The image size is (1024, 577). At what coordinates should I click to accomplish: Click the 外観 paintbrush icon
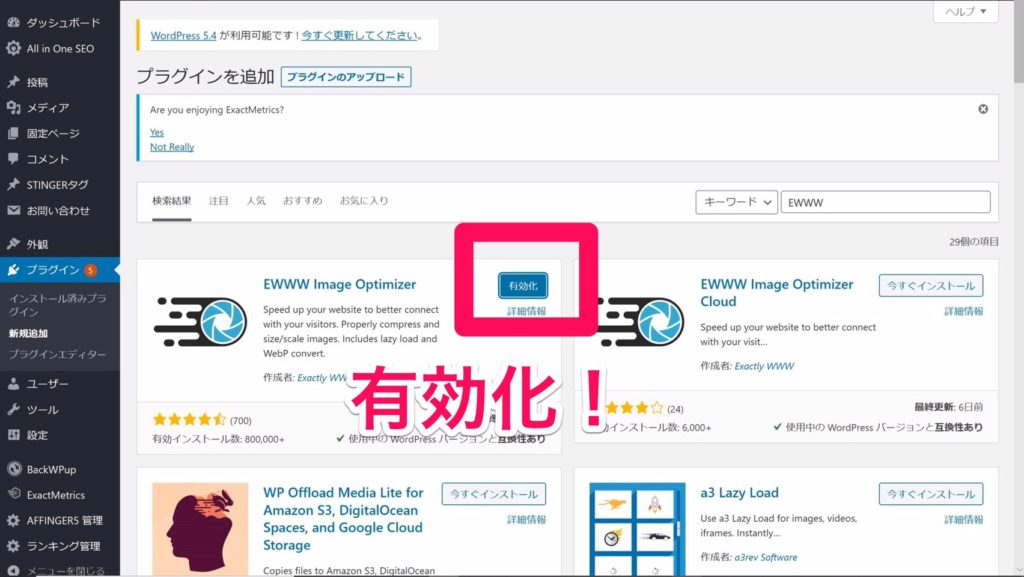point(13,244)
